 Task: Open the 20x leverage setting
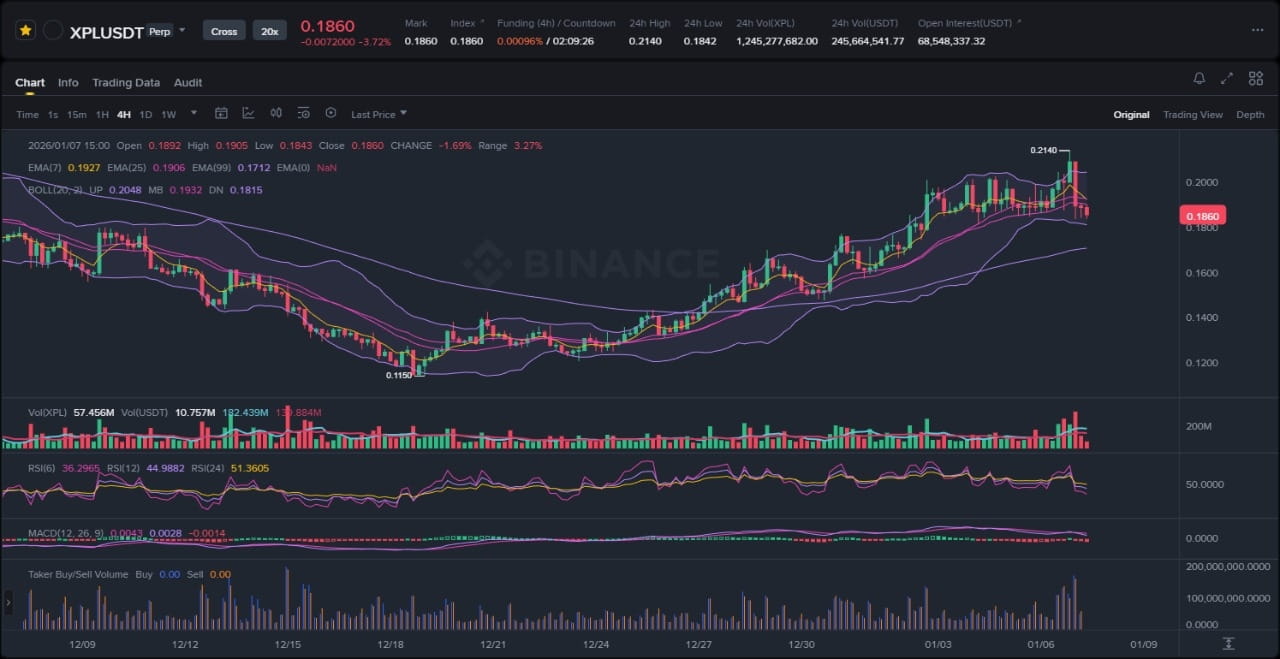(x=269, y=31)
